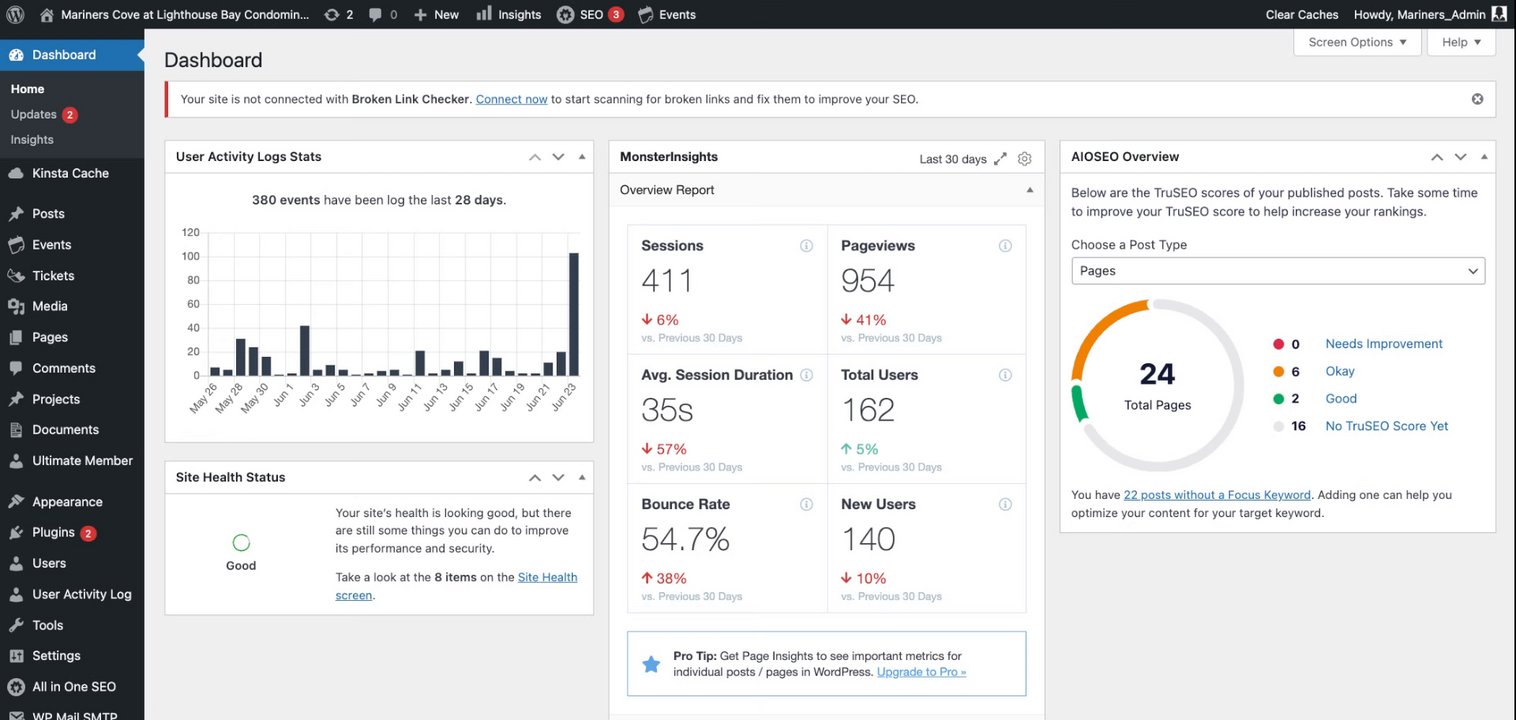
Task: Expand MonsterInsights report to full screen
Action: [x=1000, y=158]
